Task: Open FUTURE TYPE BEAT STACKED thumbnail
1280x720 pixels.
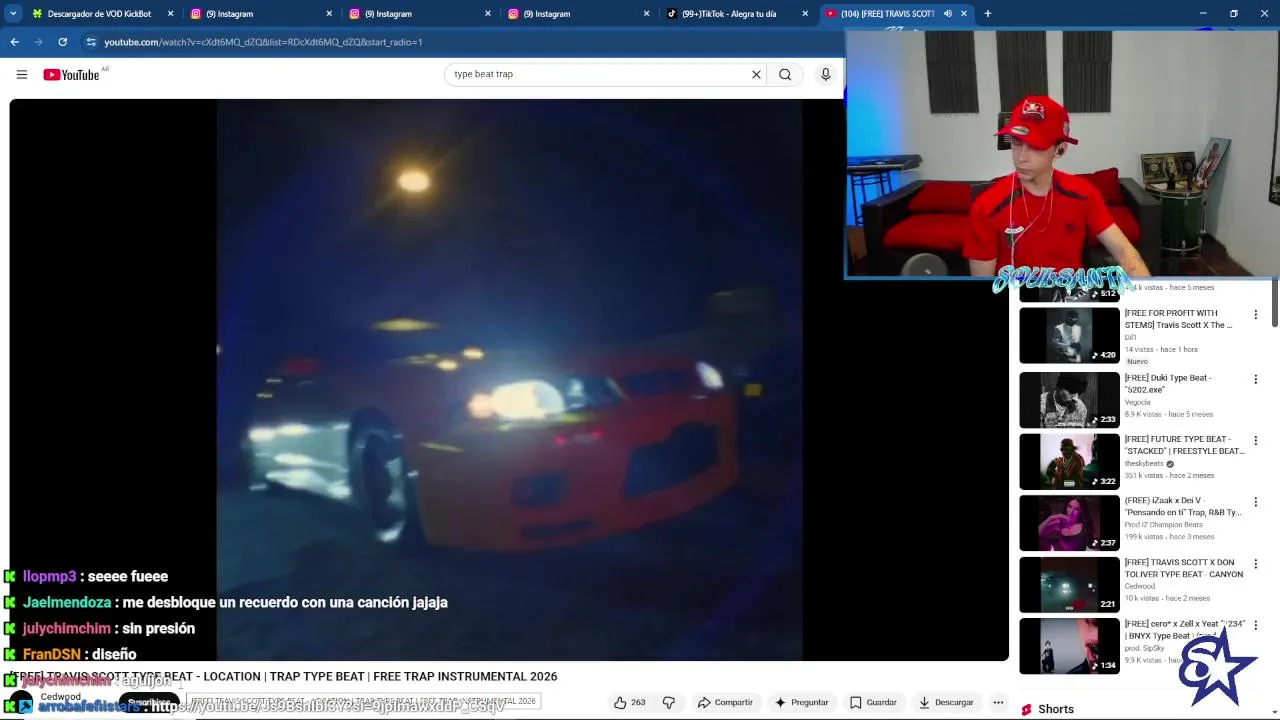Action: tap(1069, 461)
